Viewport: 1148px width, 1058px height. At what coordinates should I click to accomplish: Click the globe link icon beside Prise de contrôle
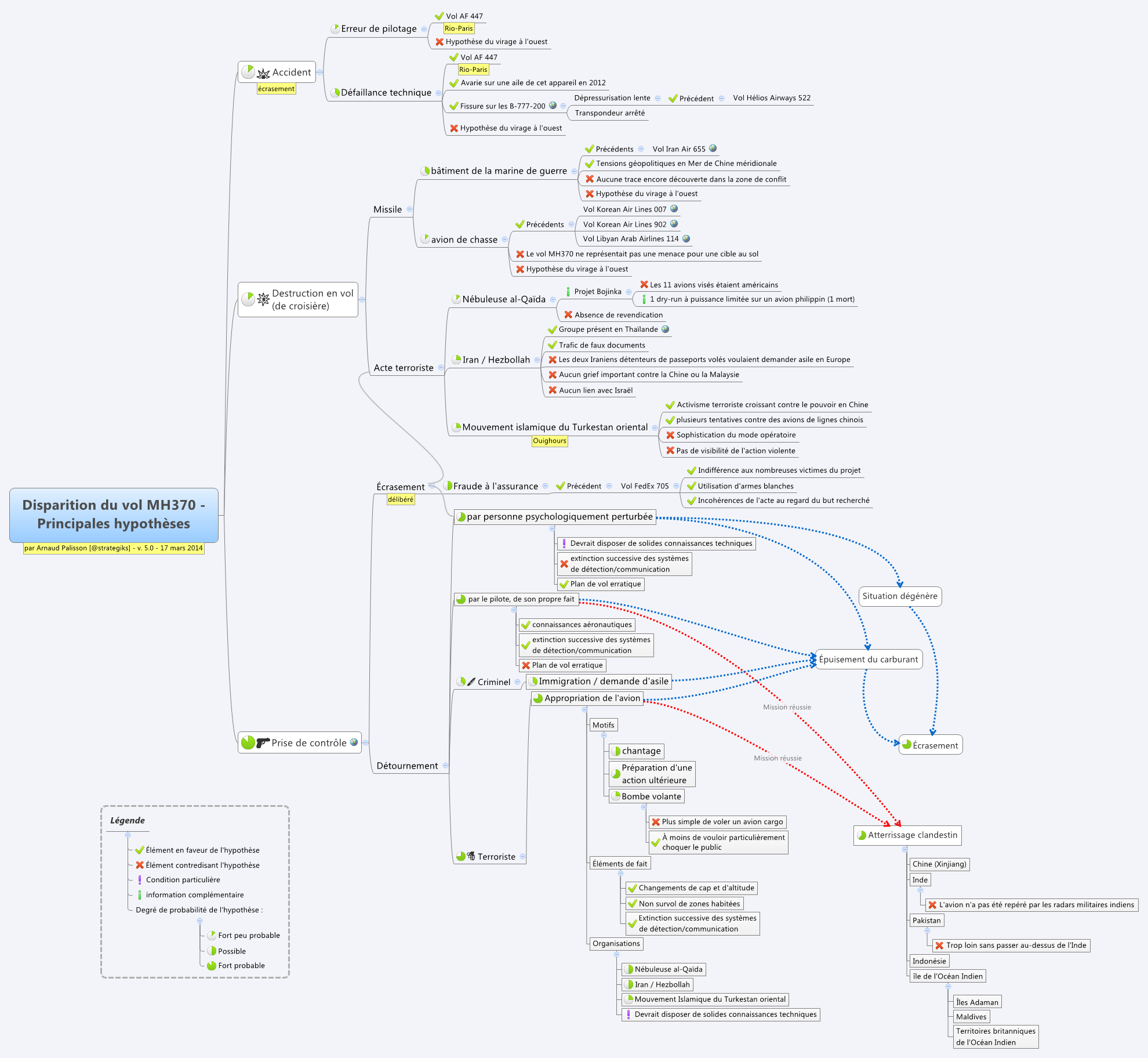354,742
